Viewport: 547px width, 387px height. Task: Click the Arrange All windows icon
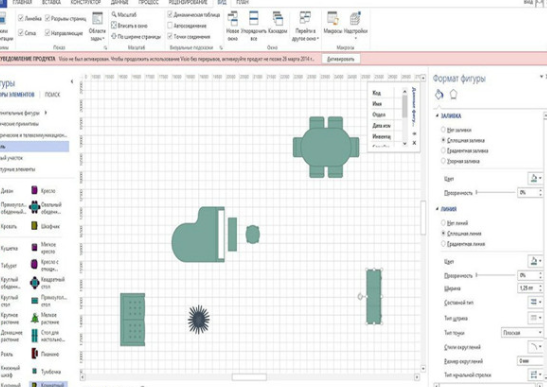pyautogui.click(x=254, y=18)
